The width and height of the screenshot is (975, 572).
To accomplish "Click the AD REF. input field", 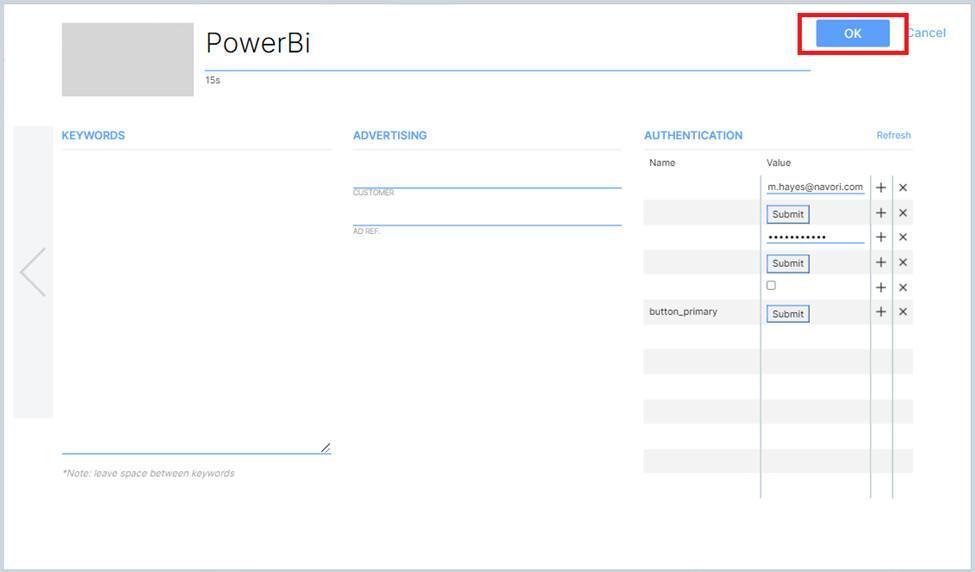I will [487, 217].
